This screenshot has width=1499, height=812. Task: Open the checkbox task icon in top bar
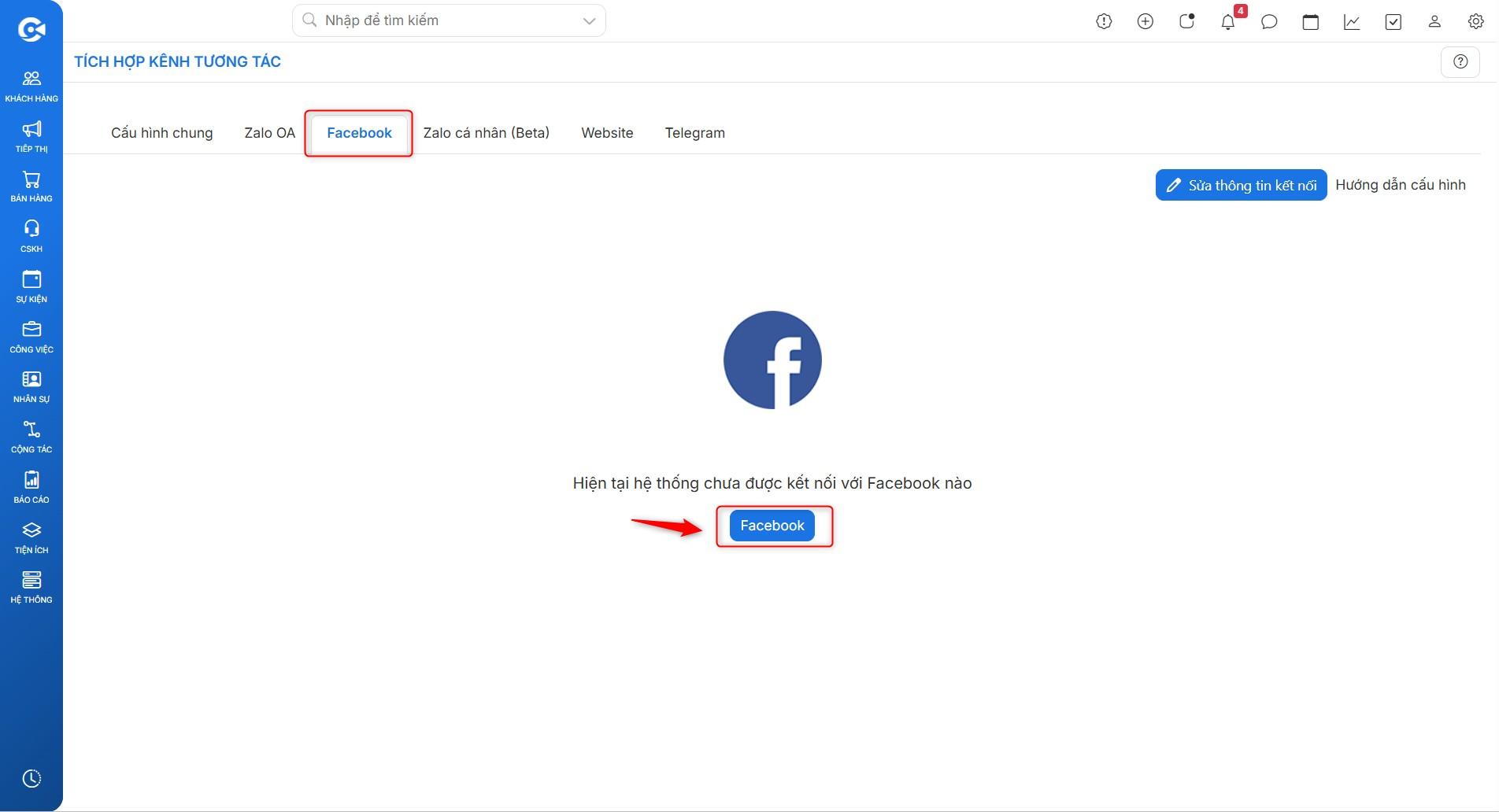coord(1394,21)
